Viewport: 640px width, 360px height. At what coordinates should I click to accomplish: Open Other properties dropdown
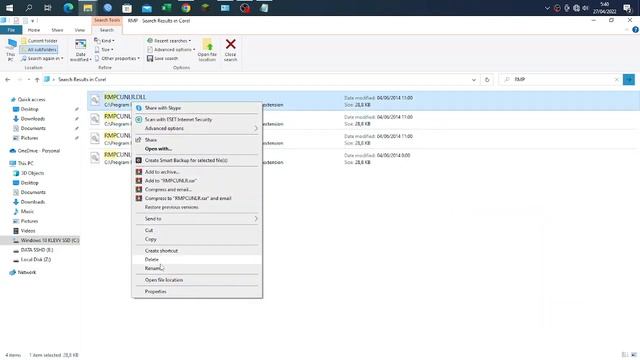[117, 59]
